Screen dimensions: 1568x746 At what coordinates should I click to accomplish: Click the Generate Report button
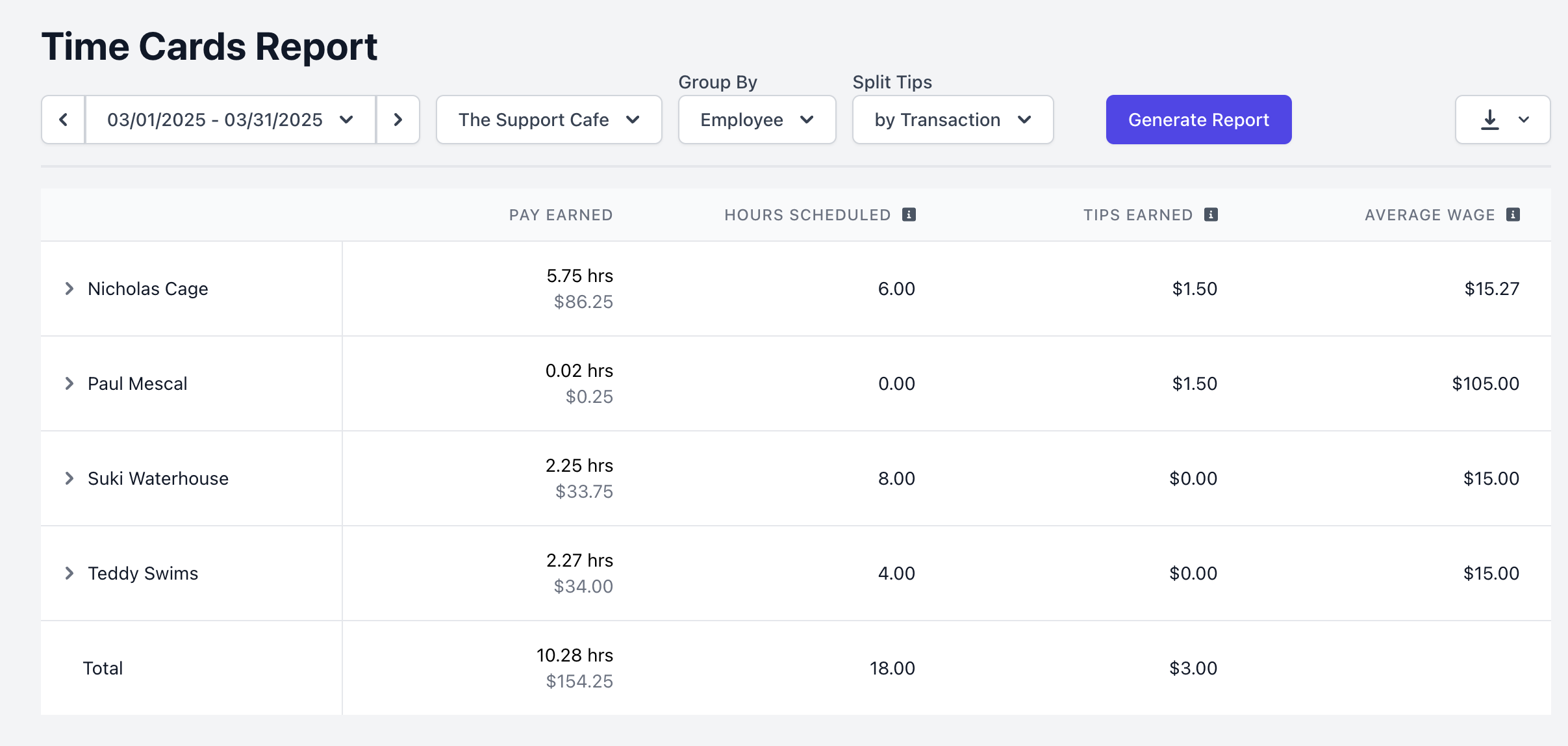pos(1198,120)
